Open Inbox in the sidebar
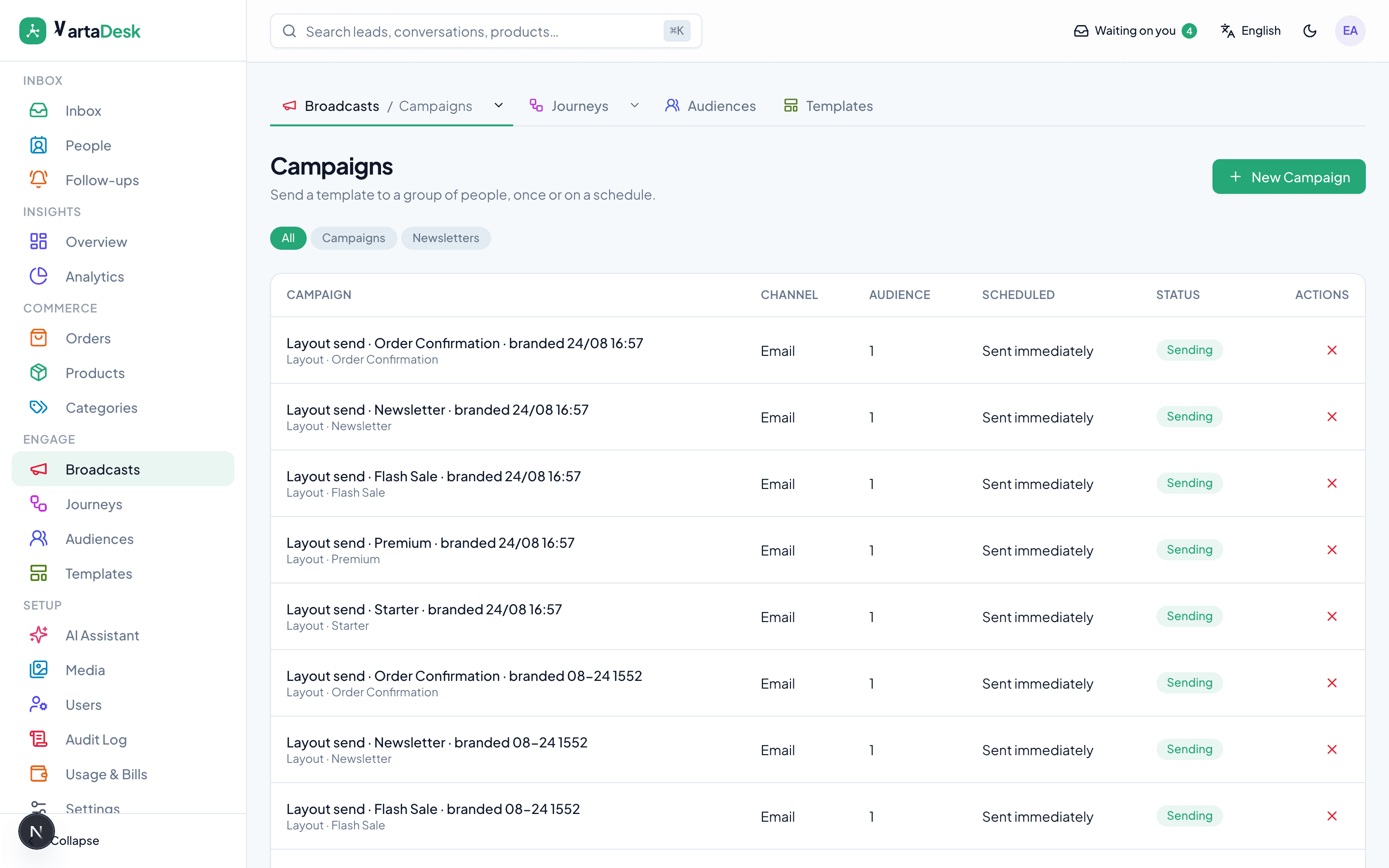The image size is (1389, 868). [x=123, y=111]
